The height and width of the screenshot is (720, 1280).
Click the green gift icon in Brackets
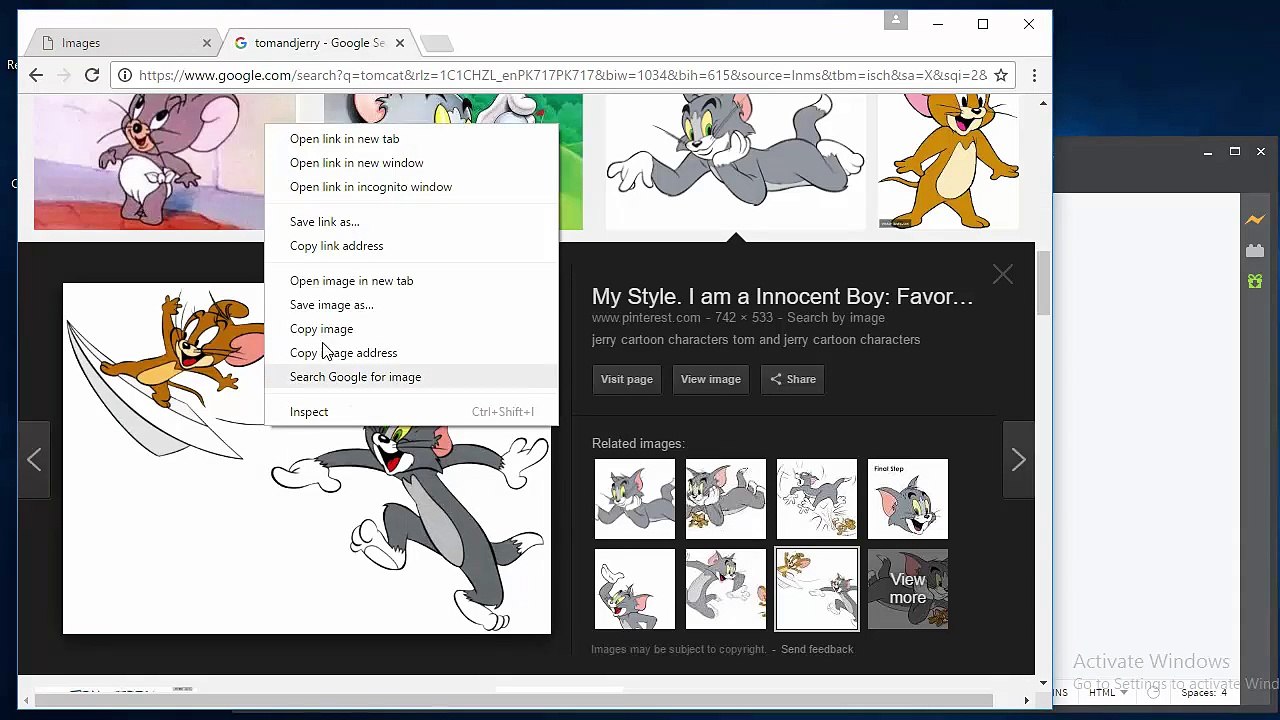1255,282
